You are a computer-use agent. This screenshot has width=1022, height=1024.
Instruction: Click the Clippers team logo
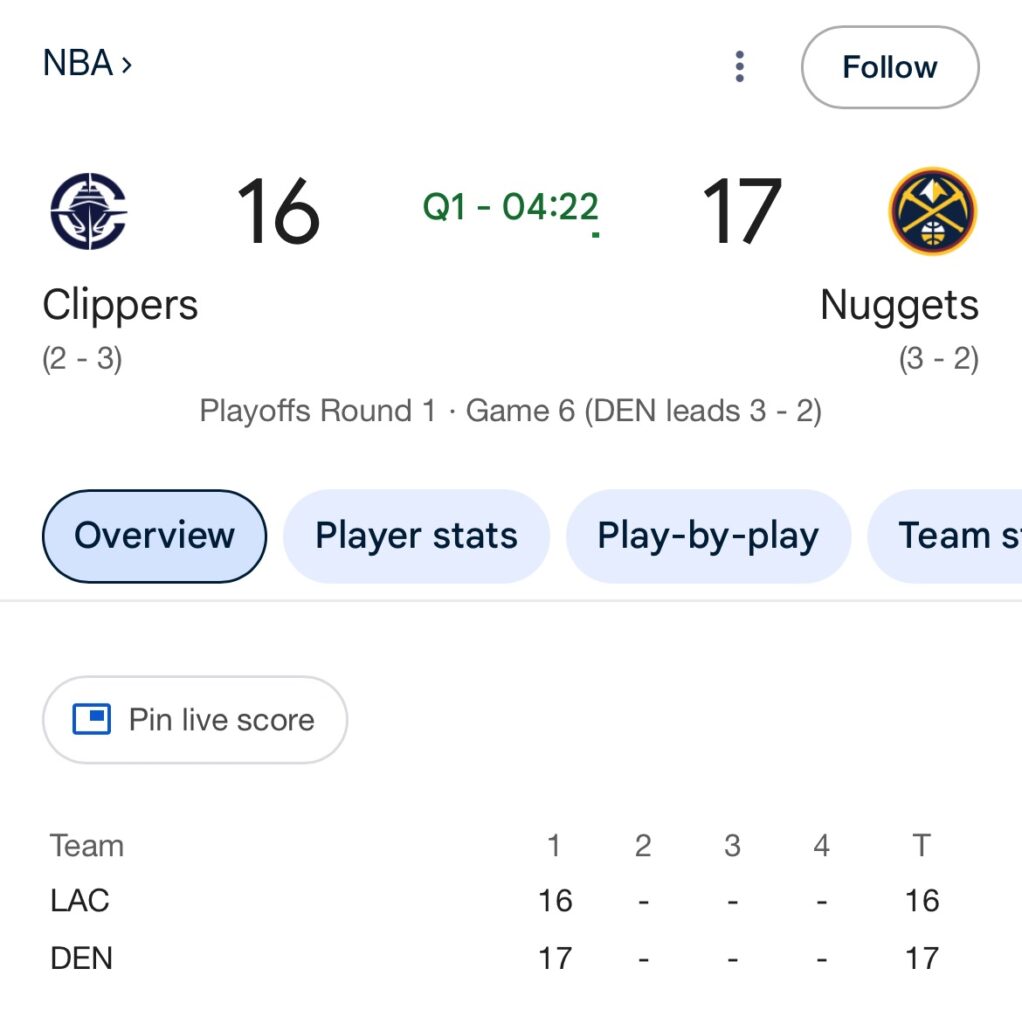[88, 211]
